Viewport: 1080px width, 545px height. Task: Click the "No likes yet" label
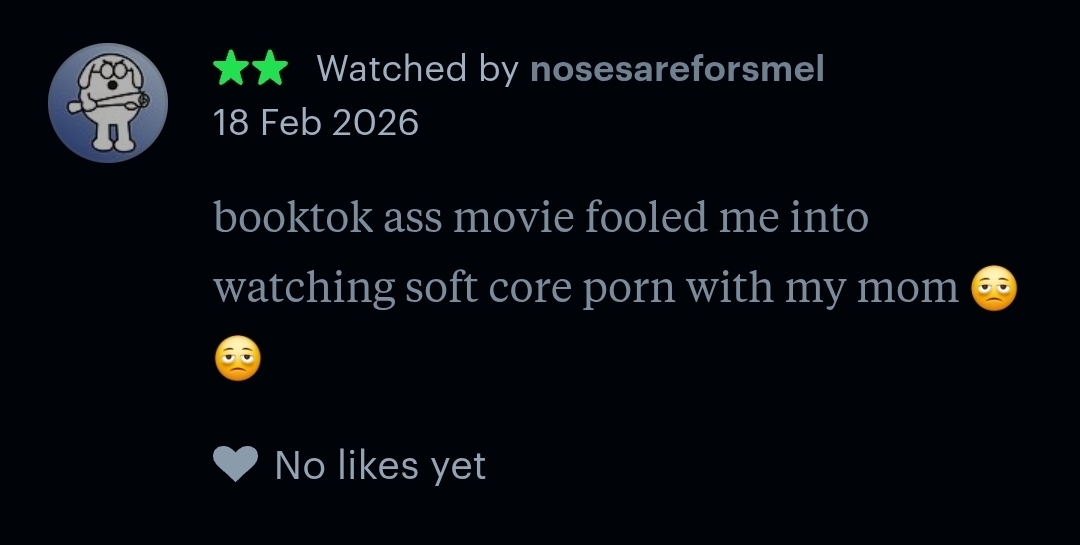click(380, 465)
